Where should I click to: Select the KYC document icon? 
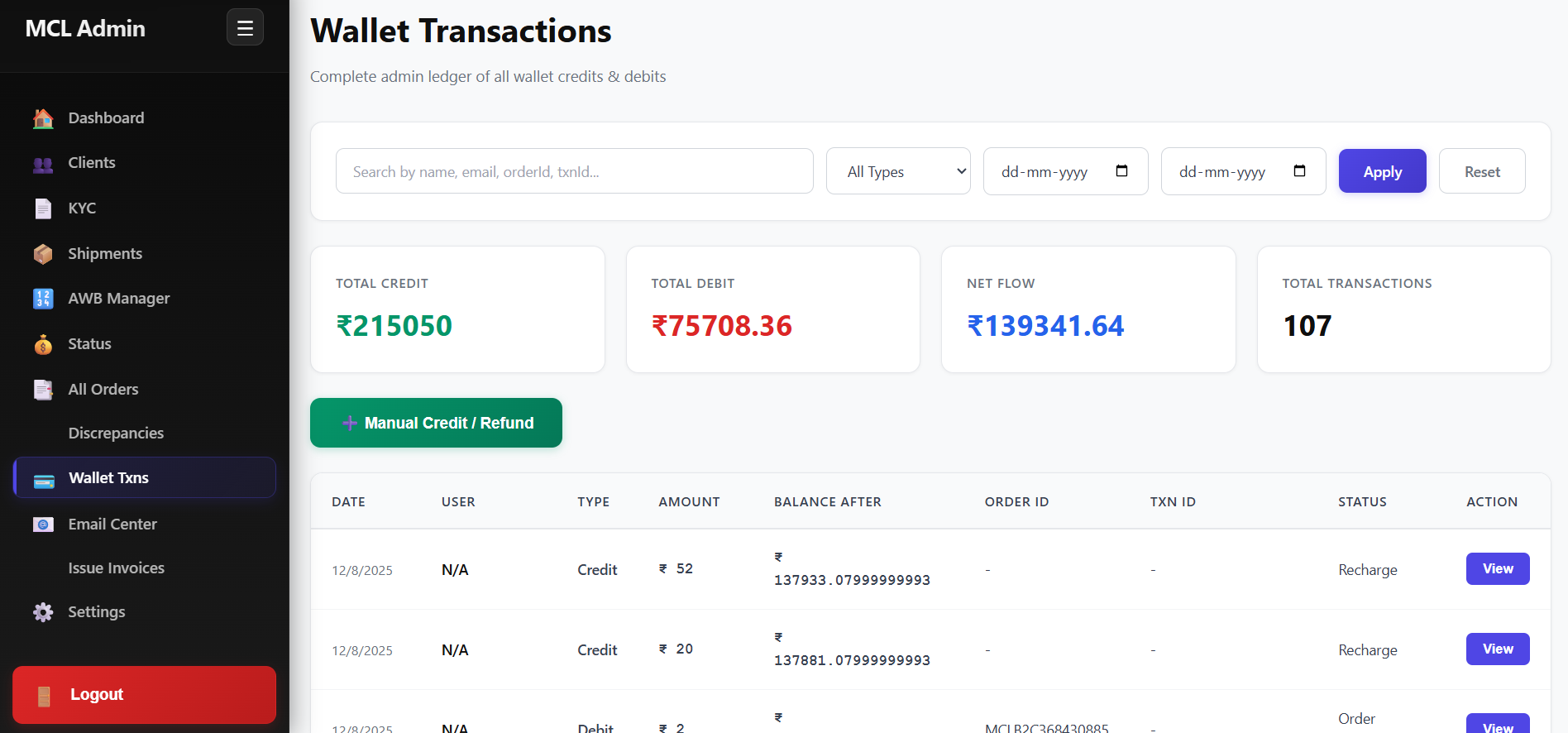(x=42, y=208)
